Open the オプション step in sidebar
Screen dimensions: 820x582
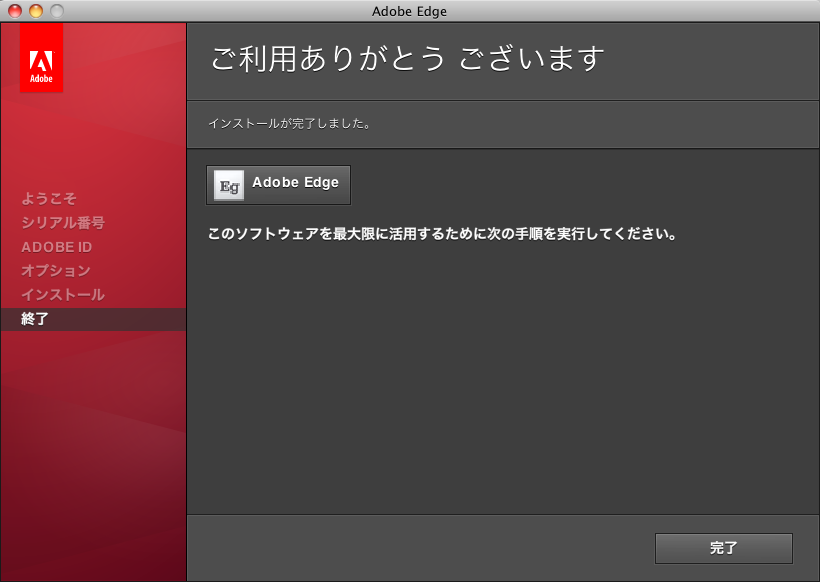pyautogui.click(x=56, y=271)
